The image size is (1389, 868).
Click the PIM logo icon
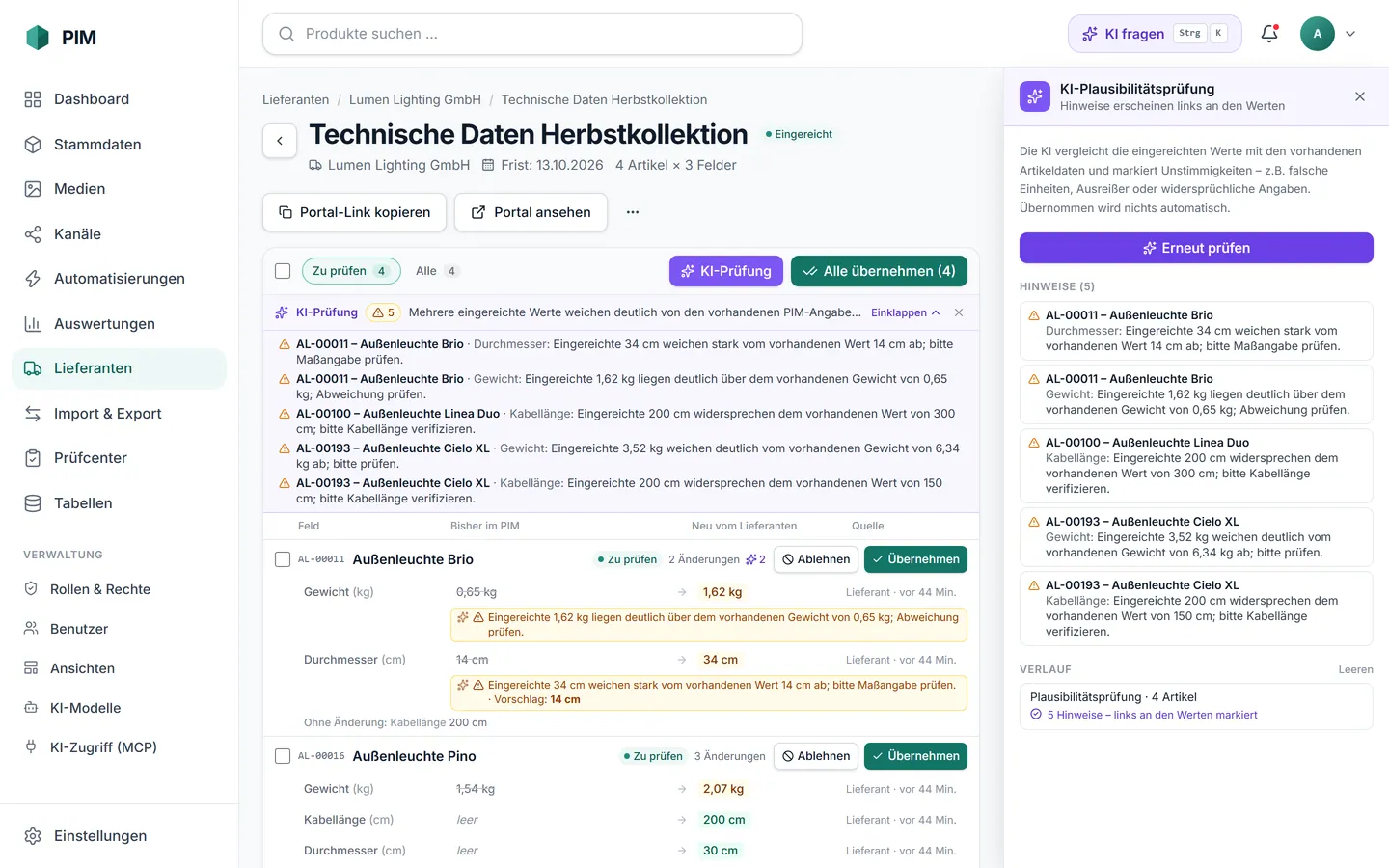click(x=38, y=38)
